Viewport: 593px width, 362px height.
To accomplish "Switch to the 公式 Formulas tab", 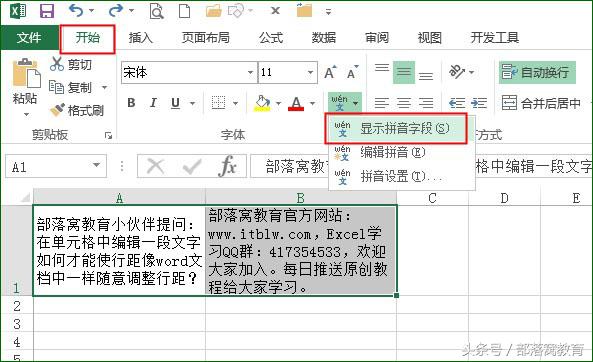I will point(271,37).
